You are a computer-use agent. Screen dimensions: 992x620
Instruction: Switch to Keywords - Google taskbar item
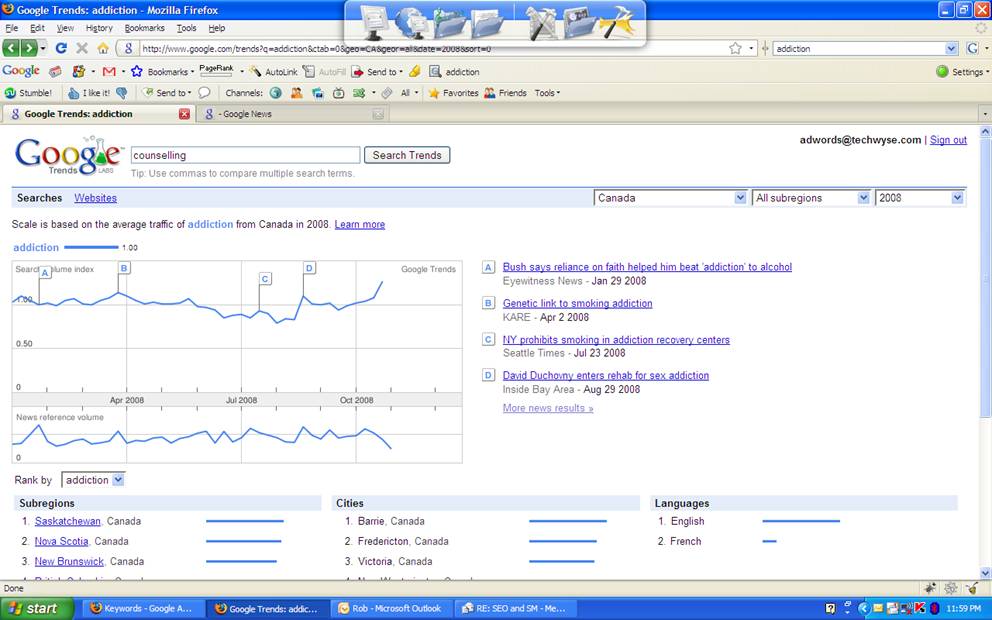click(144, 609)
